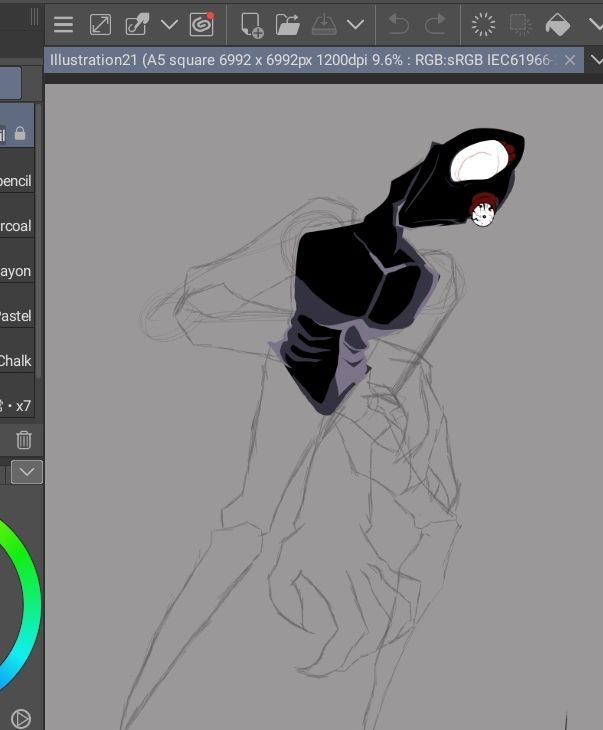Create a new canvas document

[252, 25]
